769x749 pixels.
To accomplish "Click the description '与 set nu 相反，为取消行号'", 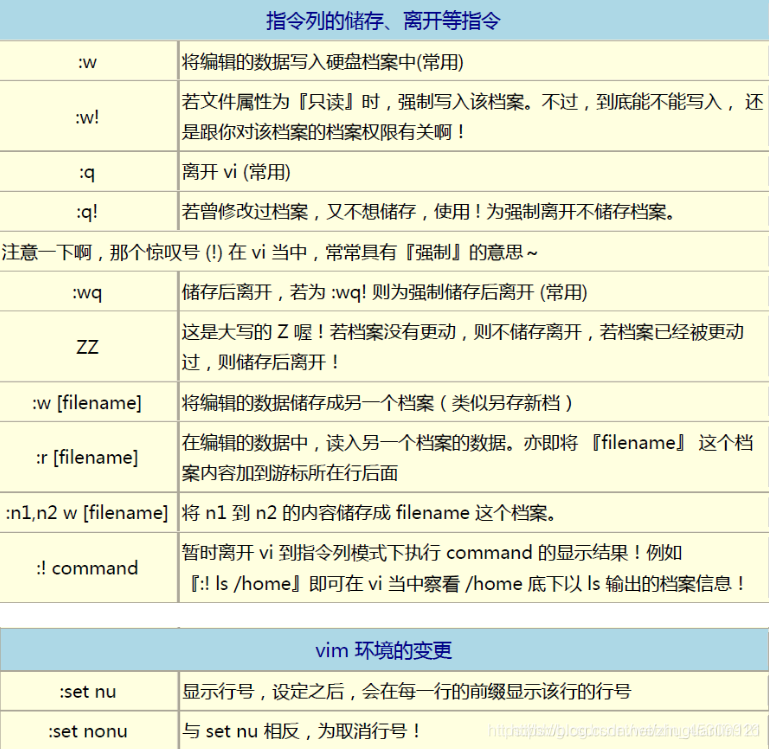I will pos(301,731).
